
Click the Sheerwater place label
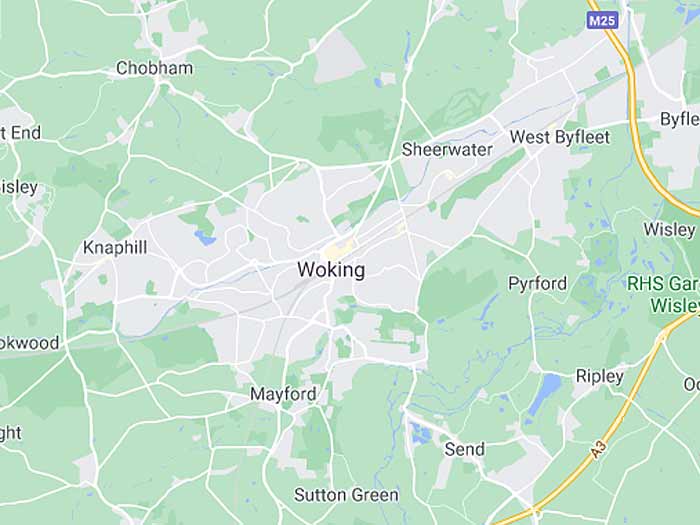[447, 150]
